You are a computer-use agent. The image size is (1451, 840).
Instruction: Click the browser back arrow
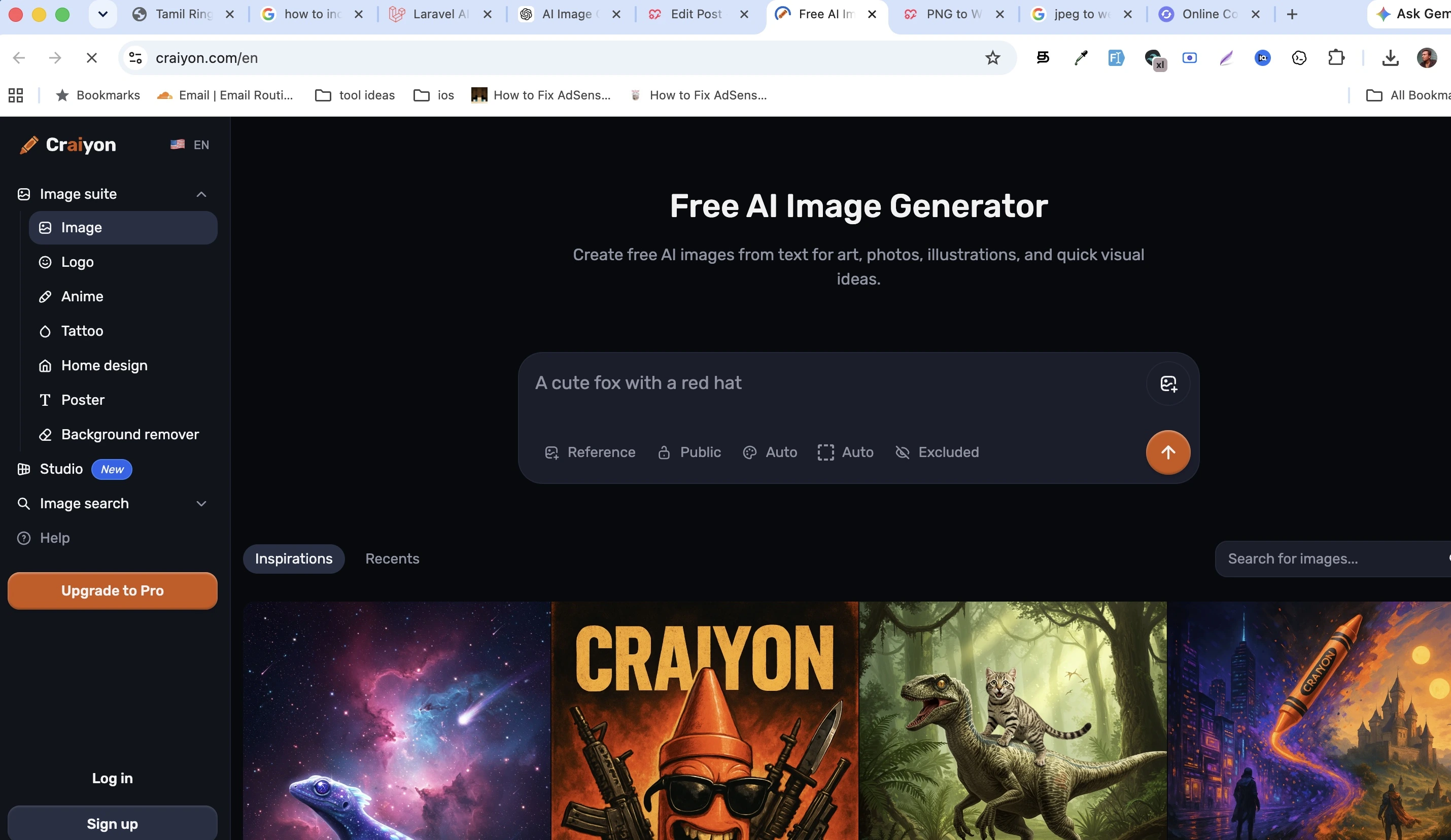pos(19,58)
